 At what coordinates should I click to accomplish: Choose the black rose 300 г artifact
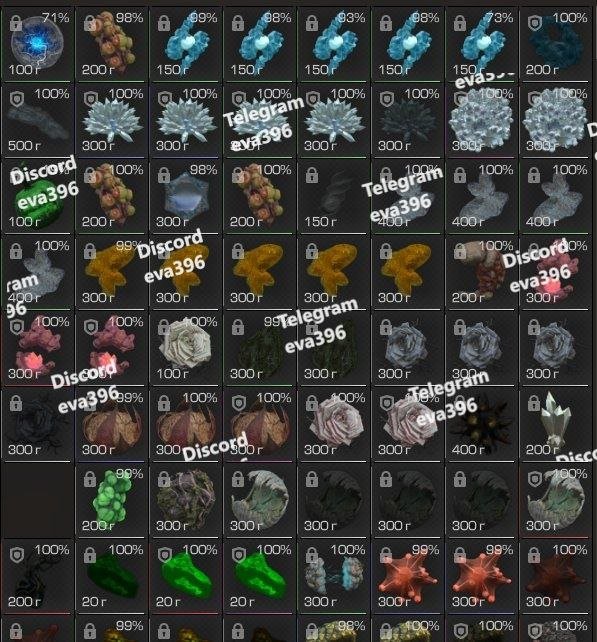click(x=37, y=424)
